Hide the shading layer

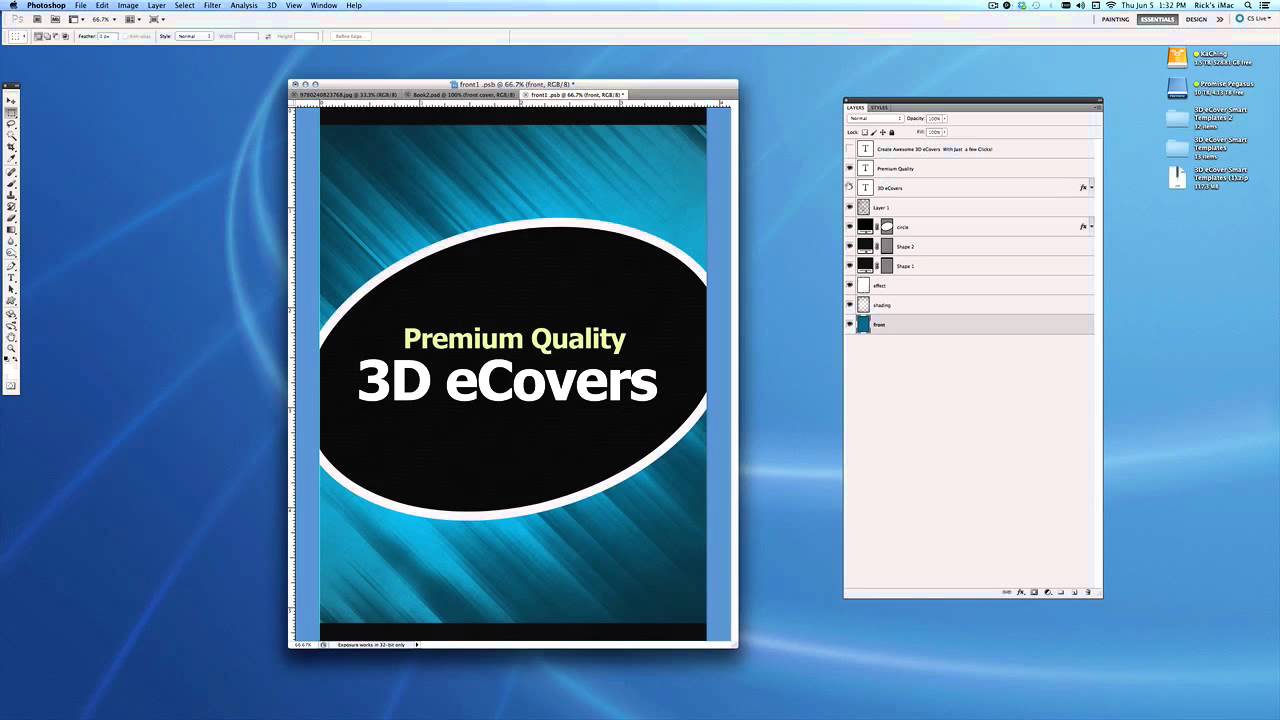coord(850,305)
